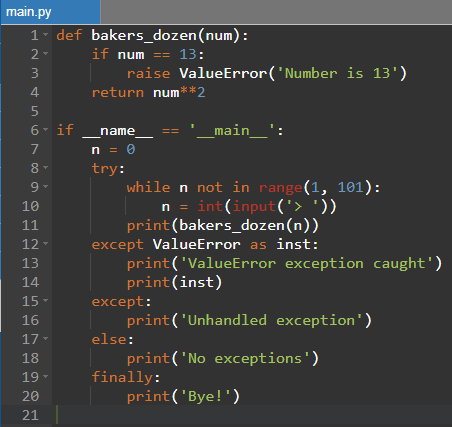The height and width of the screenshot is (427, 452).
Task: Click 'bakers_dozen(n)' inside the print call
Action: [x=245, y=225]
